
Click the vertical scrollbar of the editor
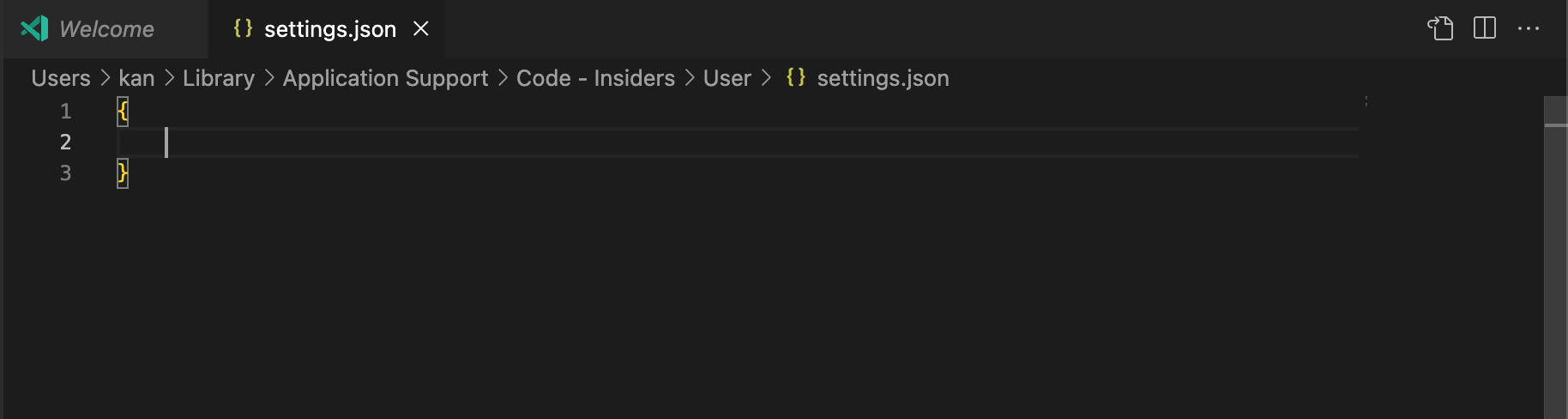pyautogui.click(x=1555, y=258)
